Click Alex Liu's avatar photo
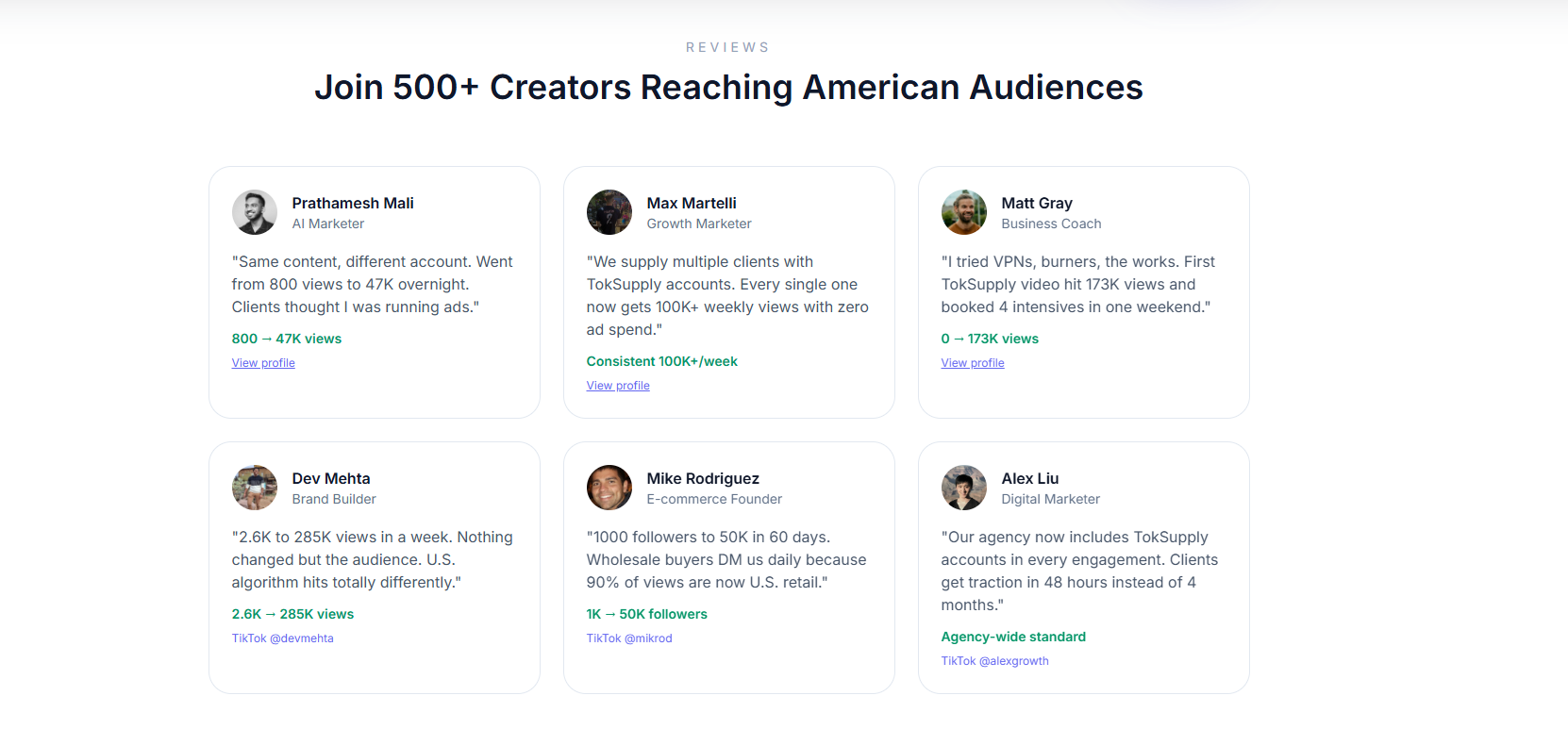Image resolution: width=1568 pixels, height=729 pixels. 964,488
